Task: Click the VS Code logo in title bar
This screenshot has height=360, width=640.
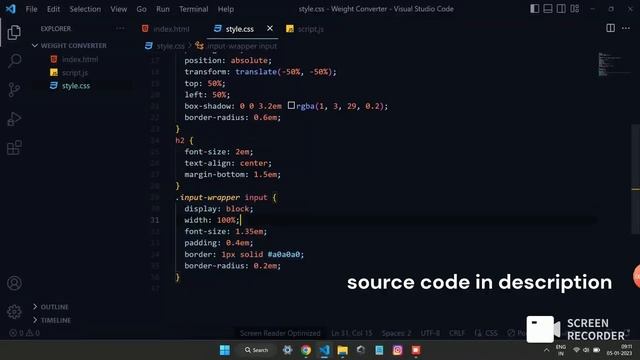Action: (x=11, y=9)
